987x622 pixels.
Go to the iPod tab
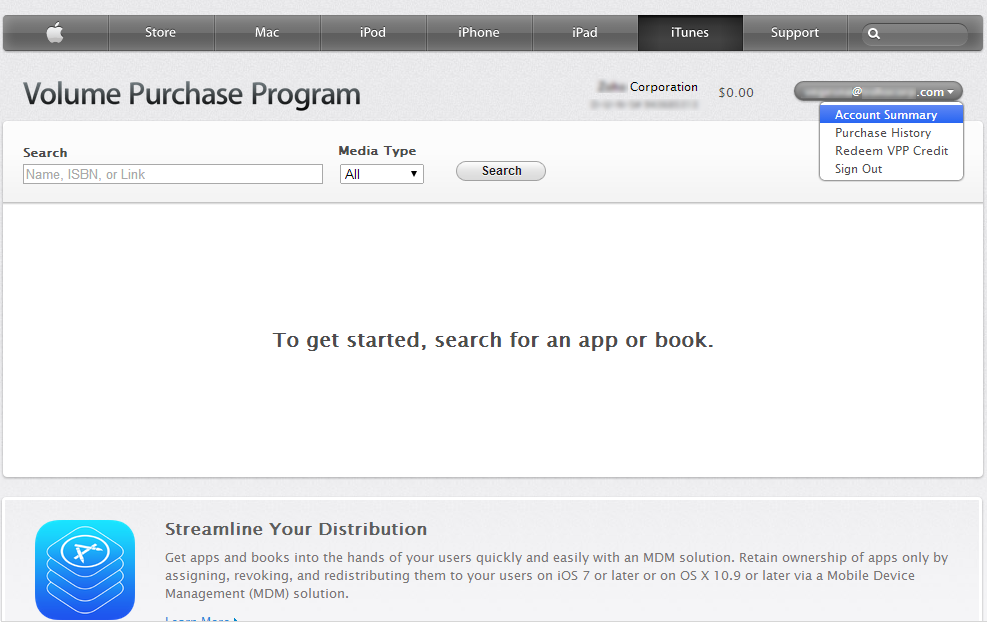(373, 33)
